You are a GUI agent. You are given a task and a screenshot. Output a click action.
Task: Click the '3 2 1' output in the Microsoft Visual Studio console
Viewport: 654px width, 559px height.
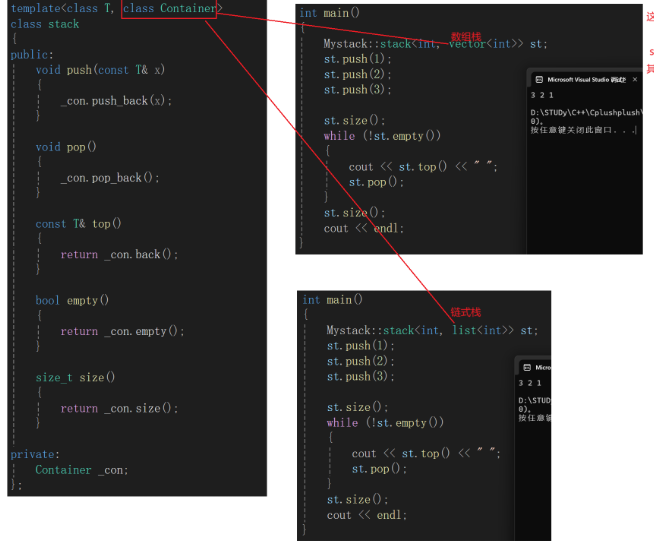click(542, 96)
